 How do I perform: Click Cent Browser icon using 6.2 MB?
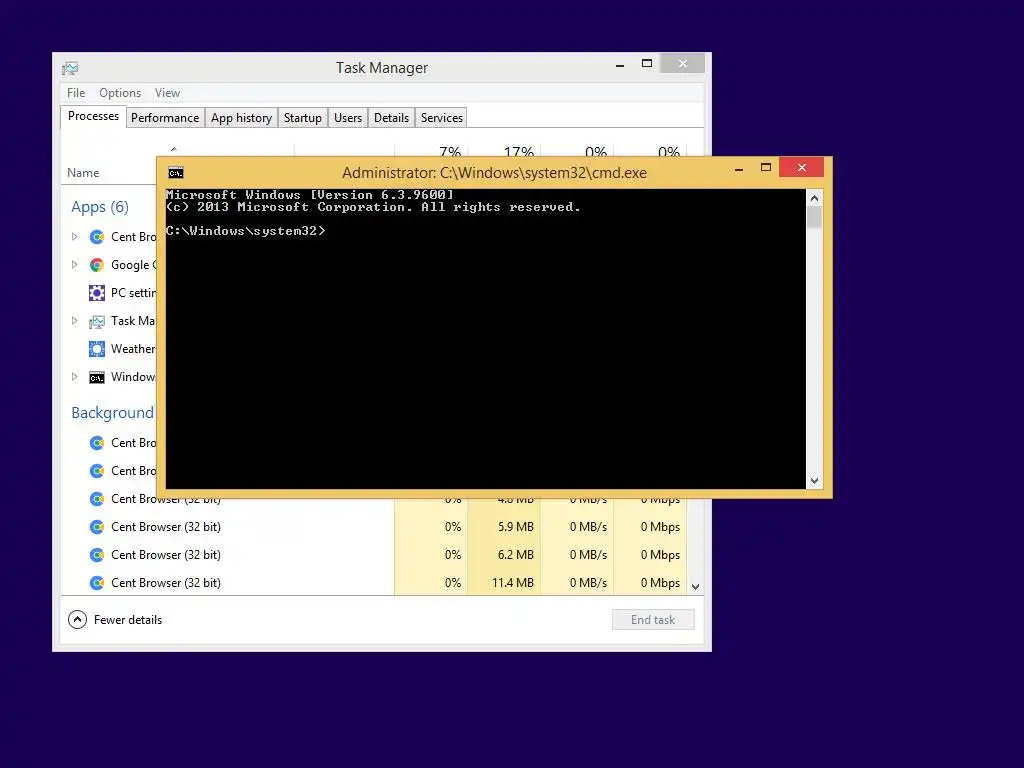97,555
